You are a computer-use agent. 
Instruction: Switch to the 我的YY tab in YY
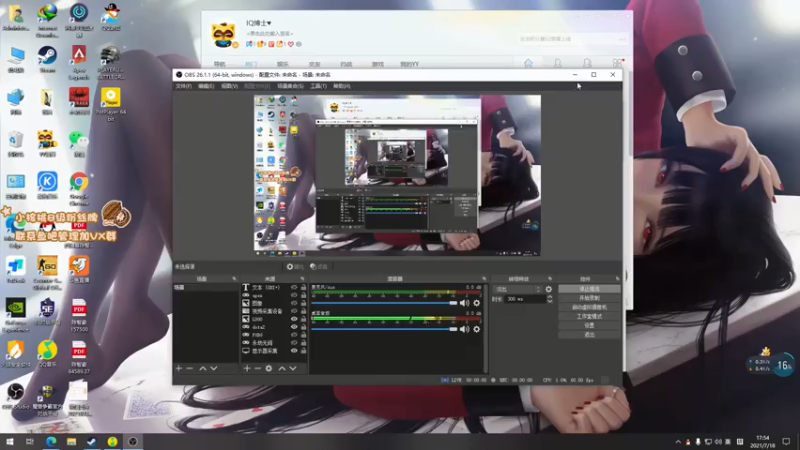pyautogui.click(x=409, y=64)
